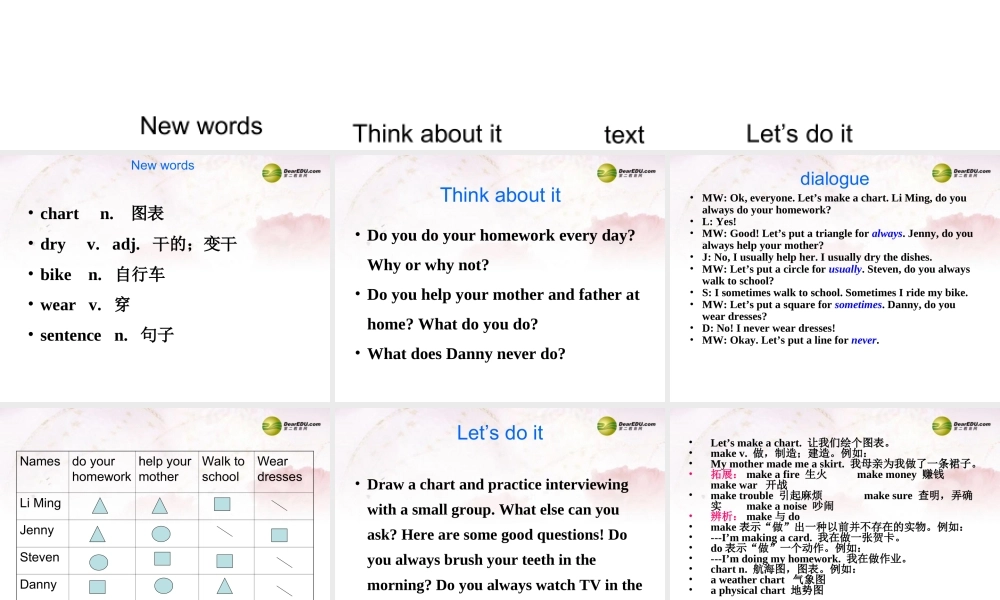
Task: Click the blue italic word "never"
Action: 864,340
